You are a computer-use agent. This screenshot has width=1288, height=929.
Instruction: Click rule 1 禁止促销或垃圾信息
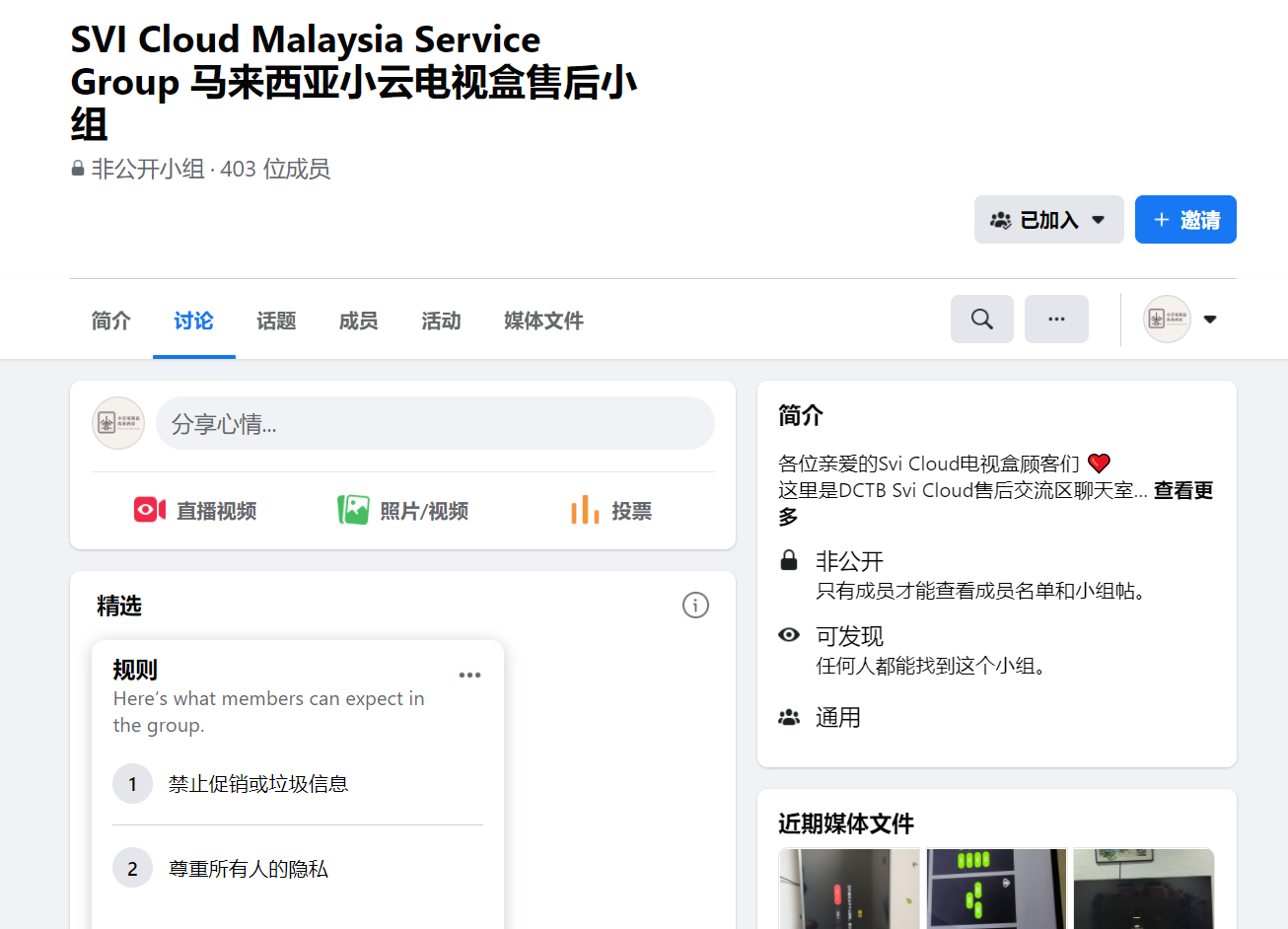pos(258,784)
